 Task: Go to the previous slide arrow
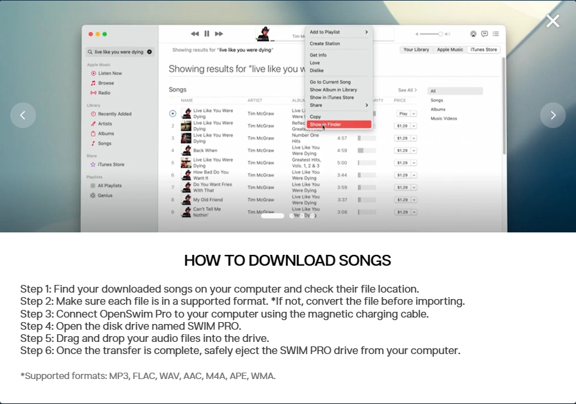click(x=23, y=115)
